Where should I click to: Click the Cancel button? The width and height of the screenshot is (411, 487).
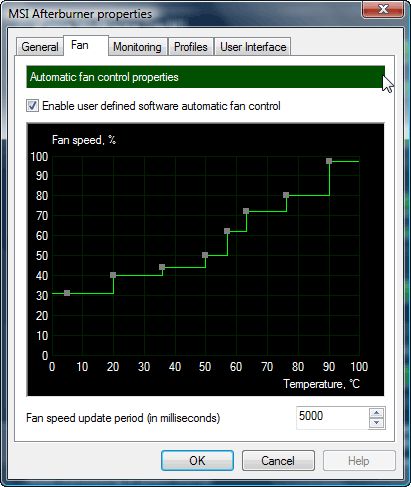pos(278,461)
